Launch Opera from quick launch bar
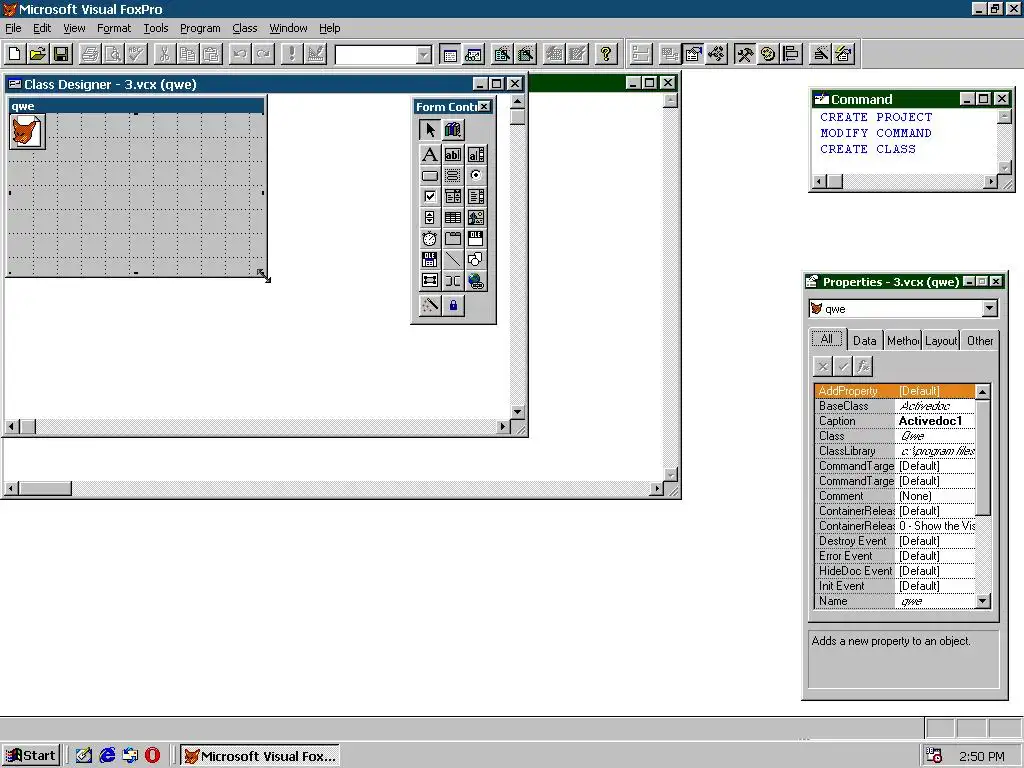This screenshot has width=1024, height=768. [152, 756]
